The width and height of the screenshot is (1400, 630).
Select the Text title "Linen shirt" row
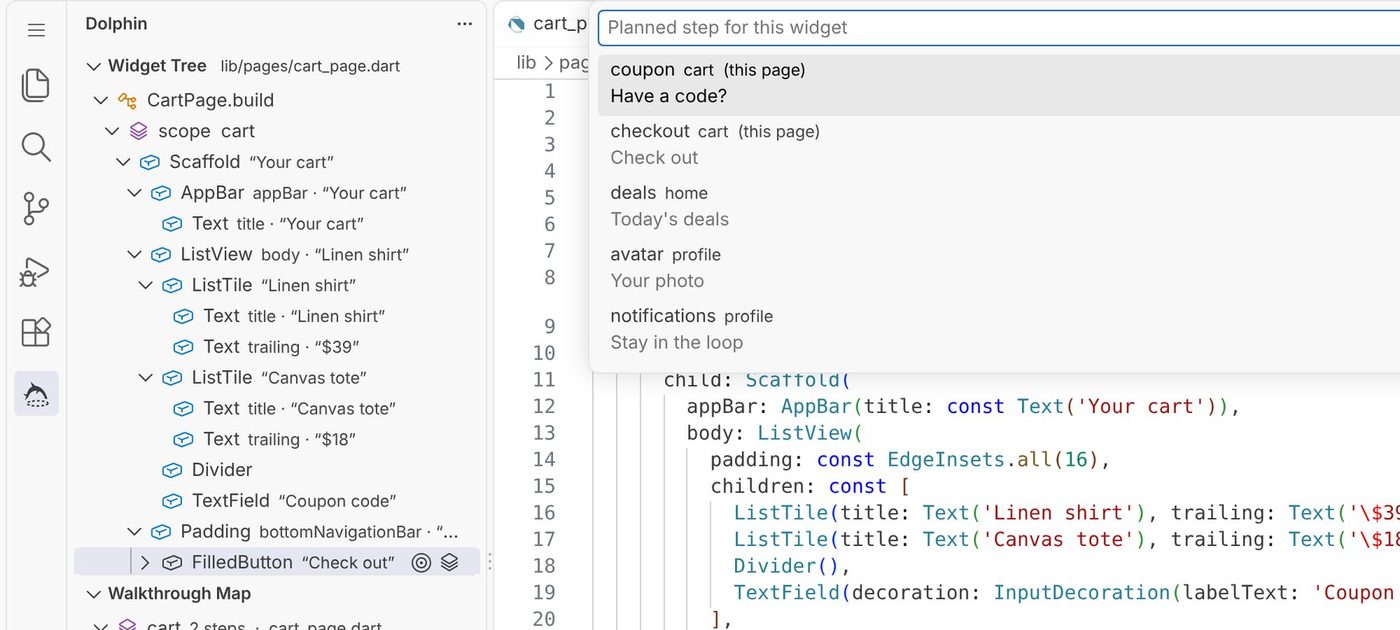[x=278, y=316]
